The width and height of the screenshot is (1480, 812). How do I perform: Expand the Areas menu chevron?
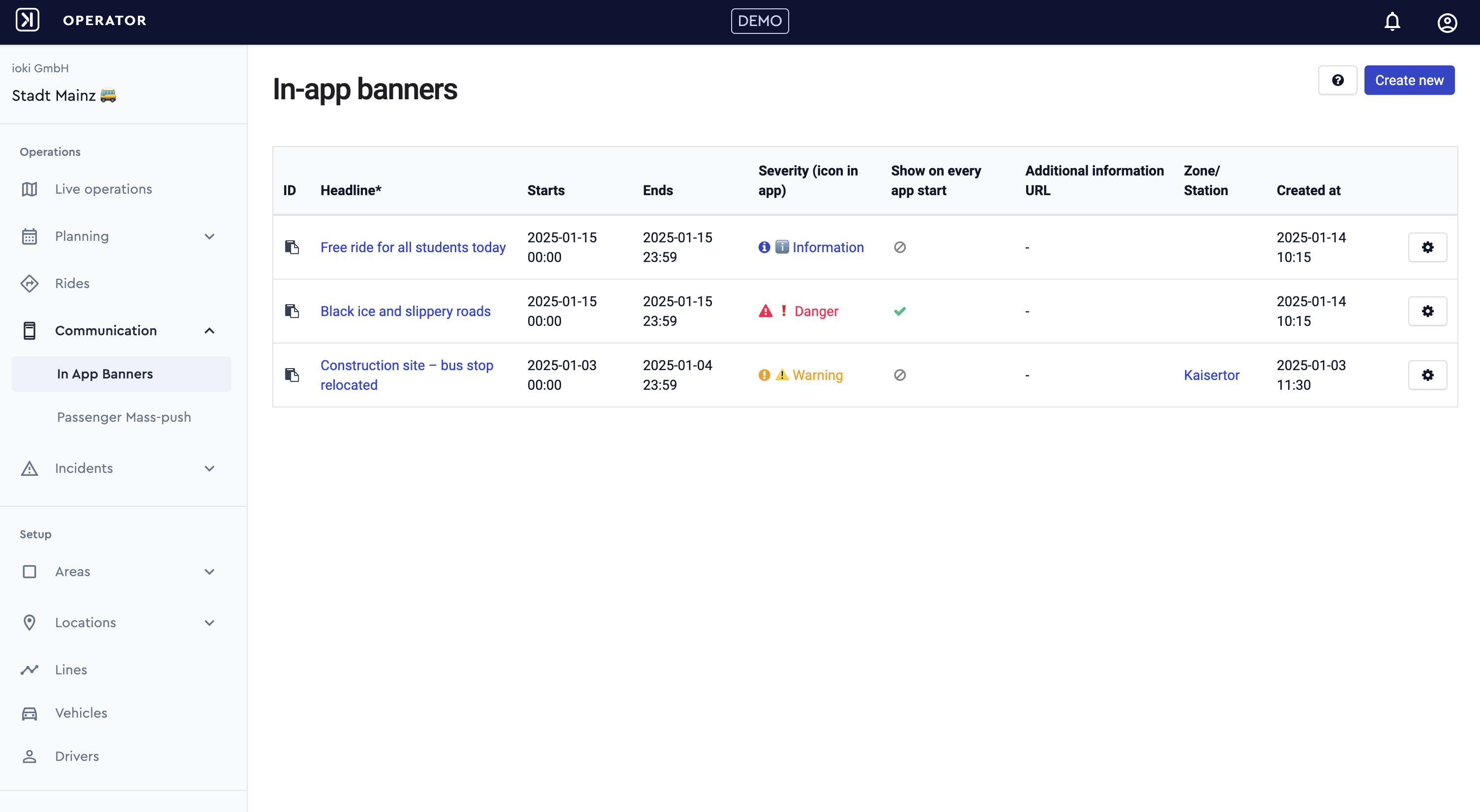click(209, 572)
